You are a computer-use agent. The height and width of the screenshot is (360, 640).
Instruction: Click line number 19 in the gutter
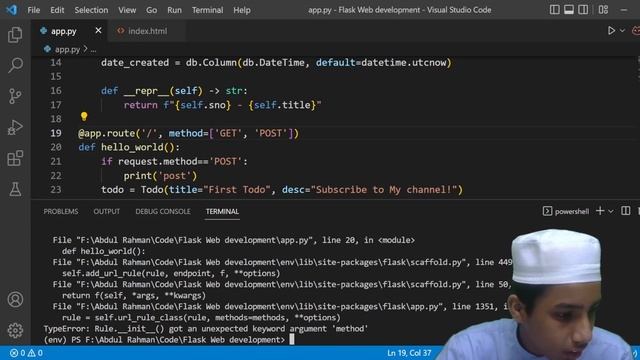click(x=56, y=133)
